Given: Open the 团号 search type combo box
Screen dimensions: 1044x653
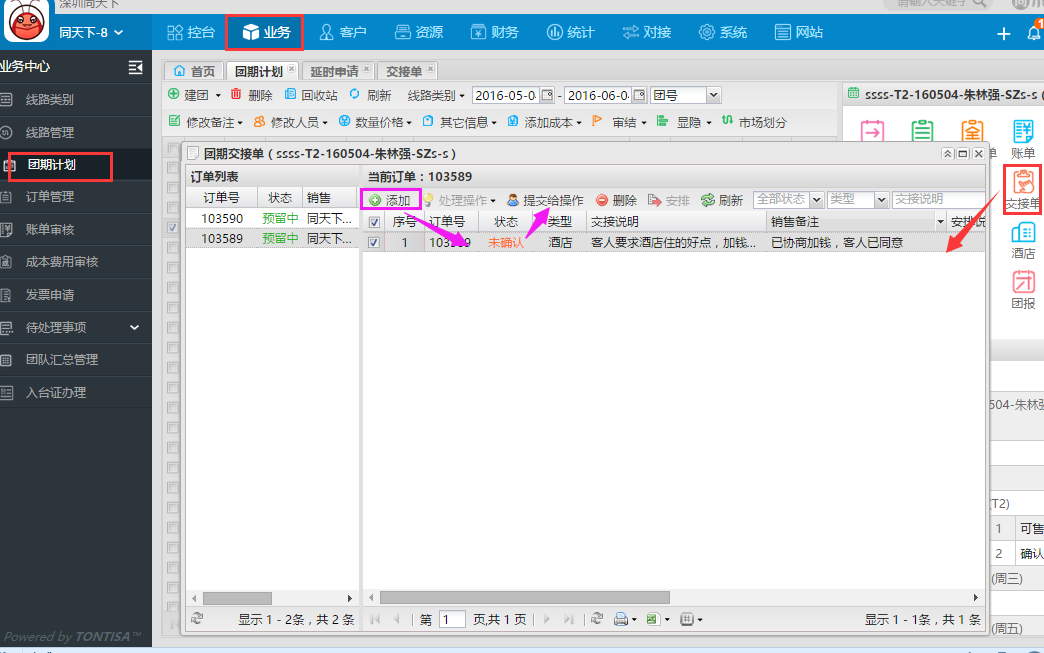Looking at the screenshot, I should pyautogui.click(x=713, y=95).
